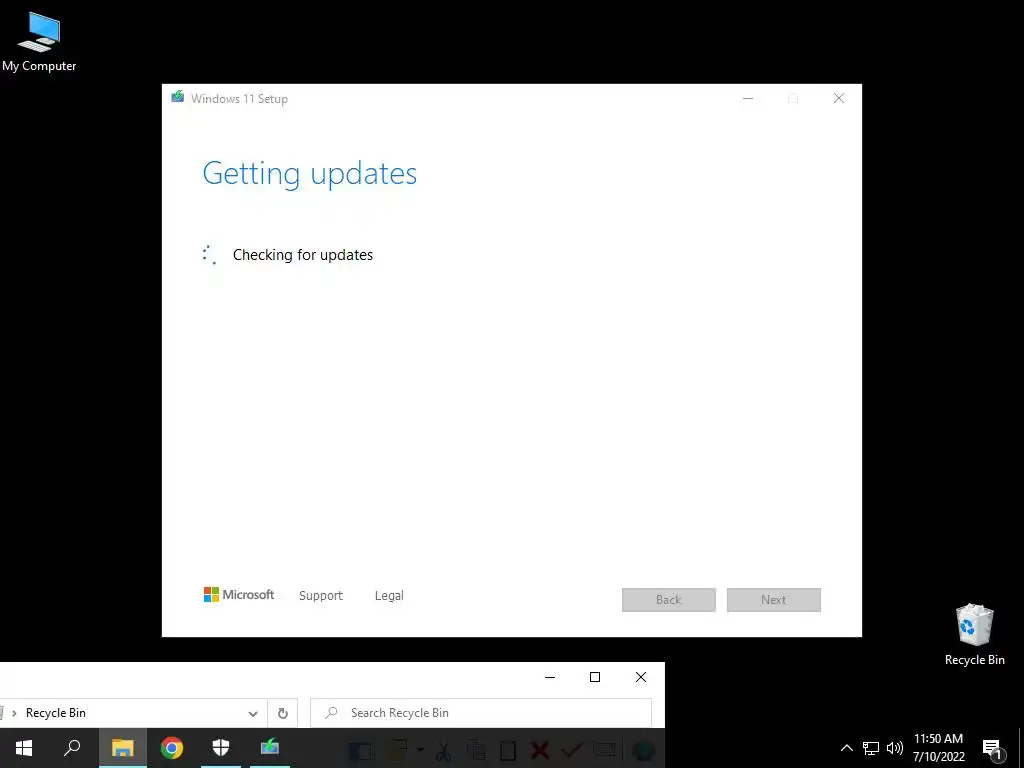
Task: Click the 'Getting updates' heading
Action: point(310,173)
